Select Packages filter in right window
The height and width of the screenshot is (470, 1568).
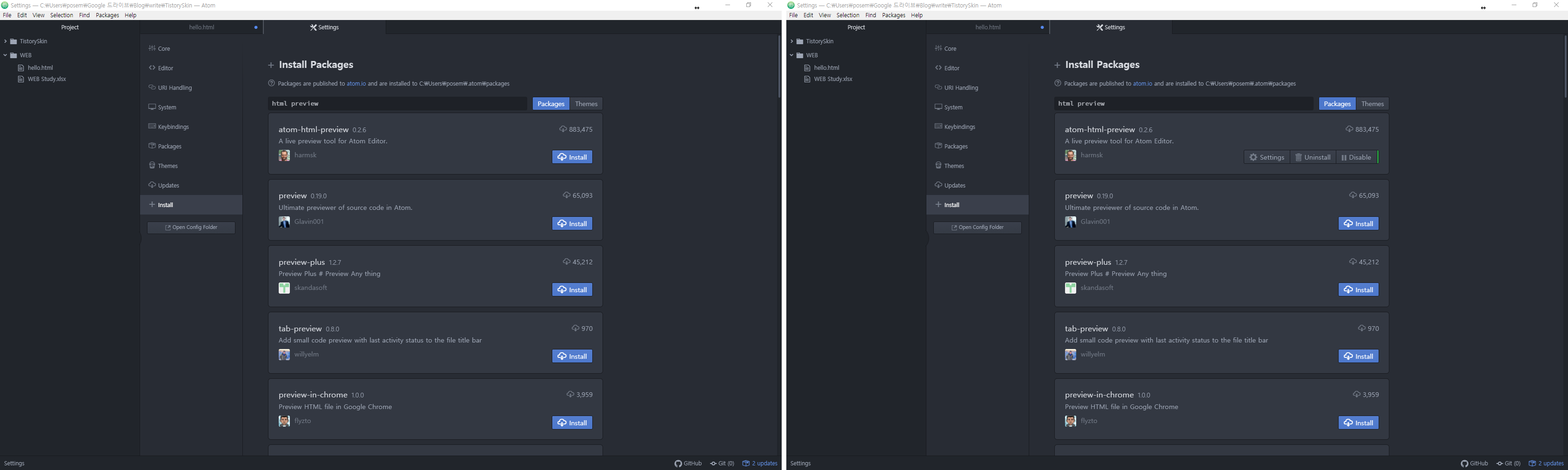tap(1337, 104)
